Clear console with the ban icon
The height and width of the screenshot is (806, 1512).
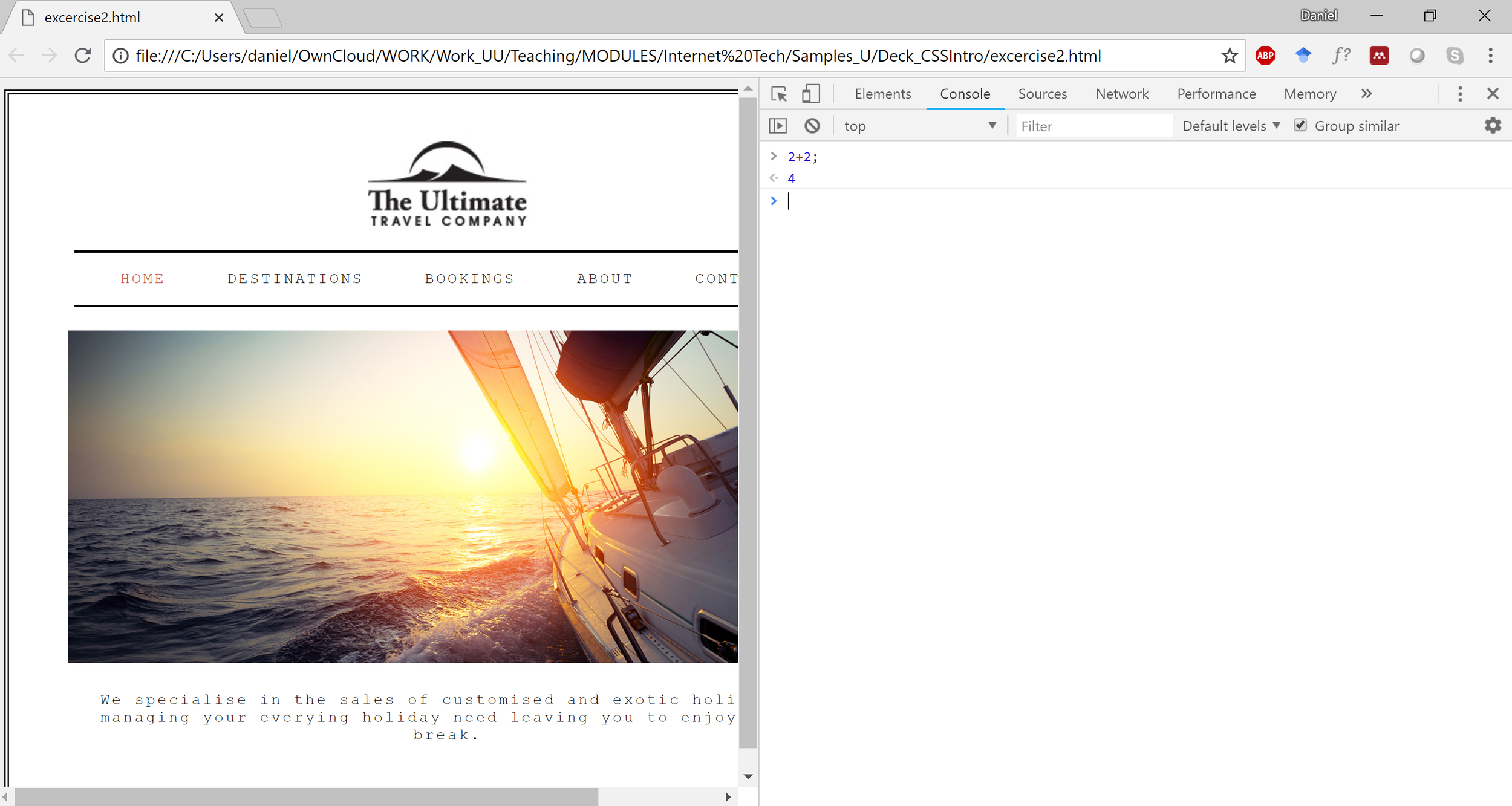click(x=812, y=126)
